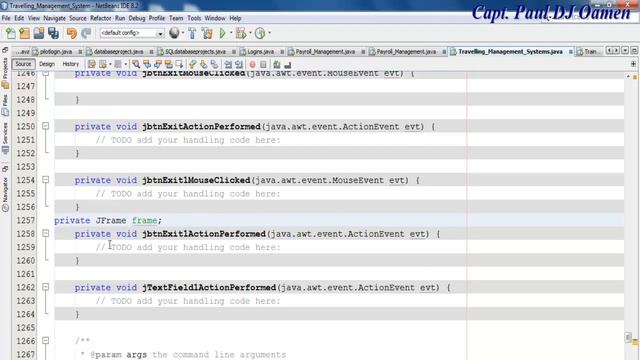Toggle rectangular selection mode
Image resolution: width=640 pixels, height=360 pixels.
pyautogui.click(x=179, y=64)
